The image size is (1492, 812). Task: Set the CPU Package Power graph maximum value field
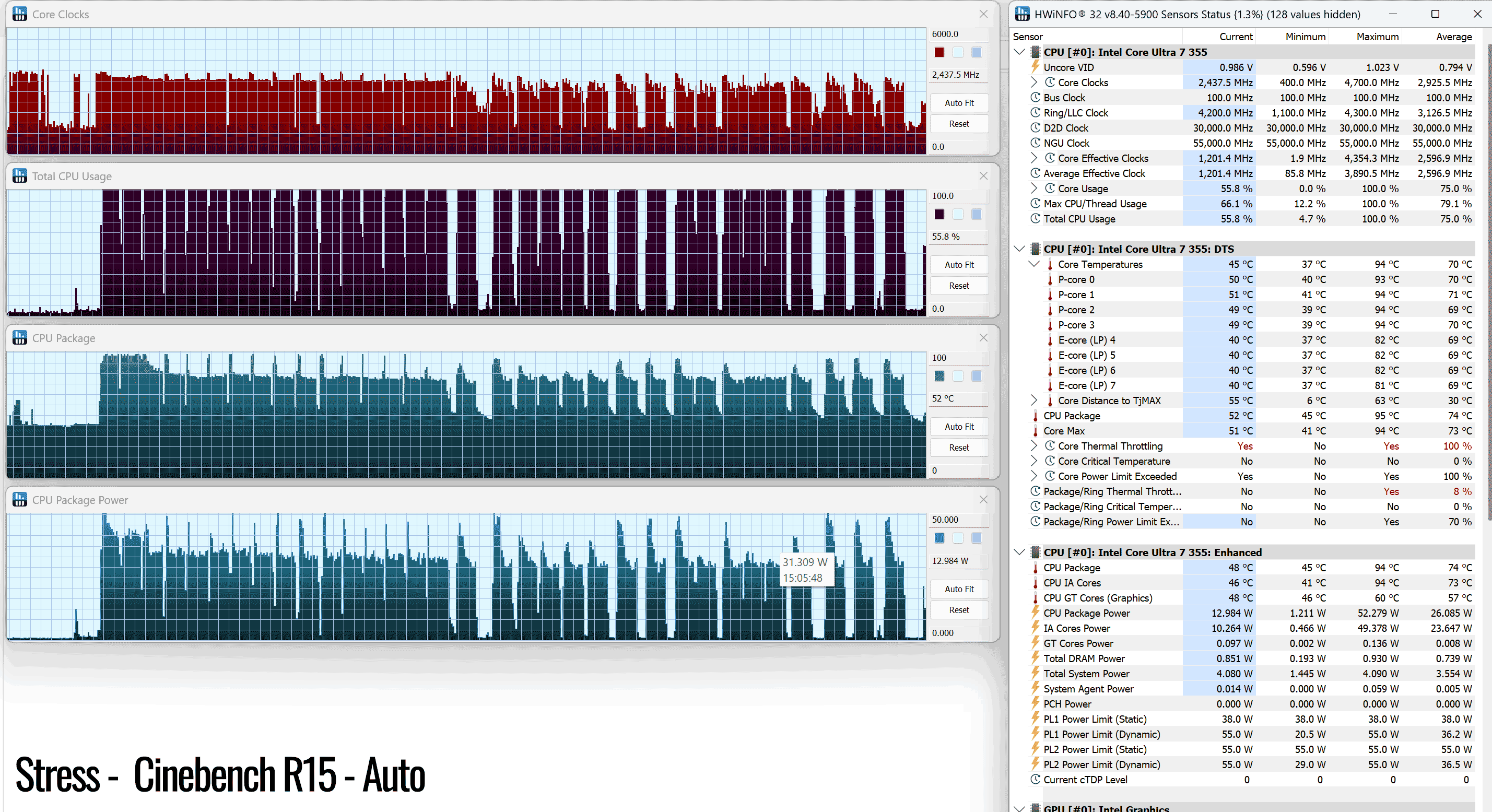959,520
